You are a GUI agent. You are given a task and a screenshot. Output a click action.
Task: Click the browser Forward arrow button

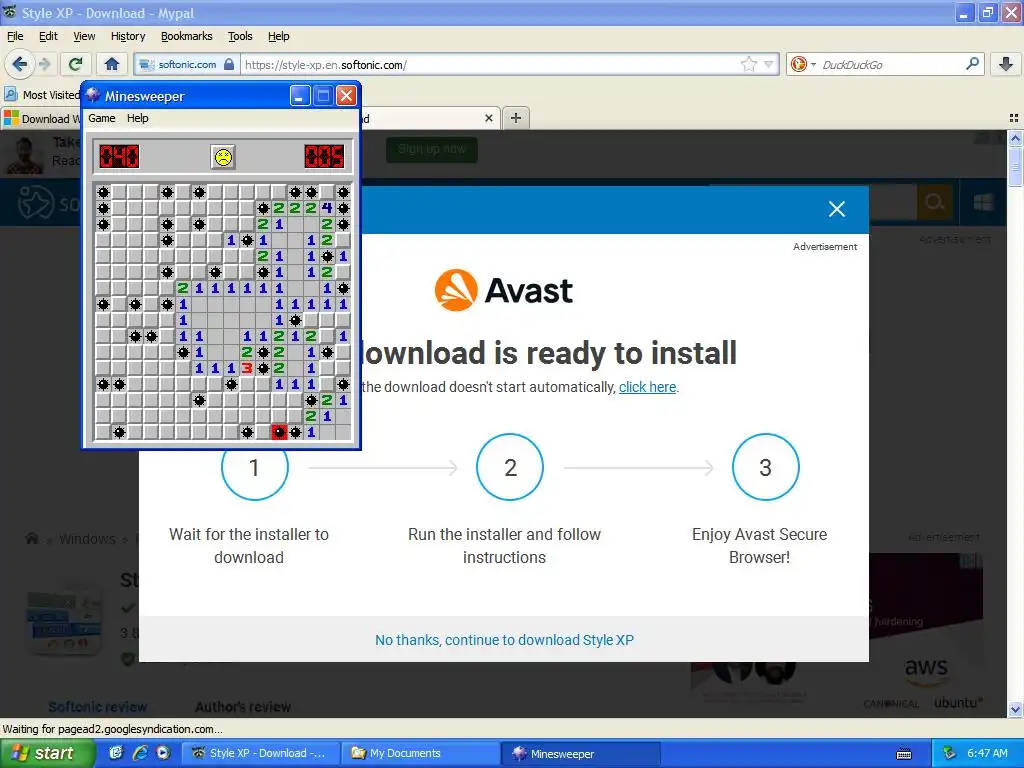click(44, 64)
